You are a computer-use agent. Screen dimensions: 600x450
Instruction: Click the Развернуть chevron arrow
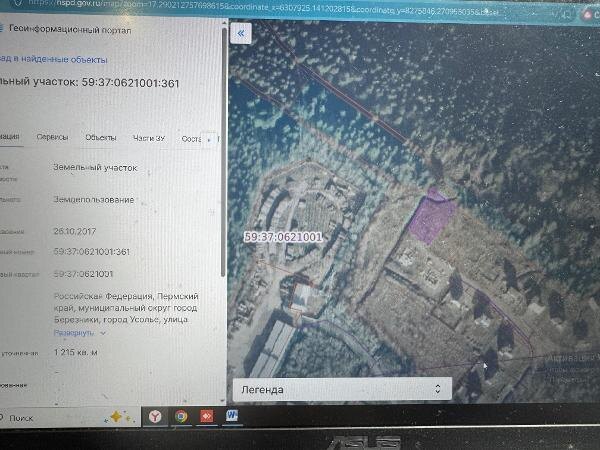103,333
